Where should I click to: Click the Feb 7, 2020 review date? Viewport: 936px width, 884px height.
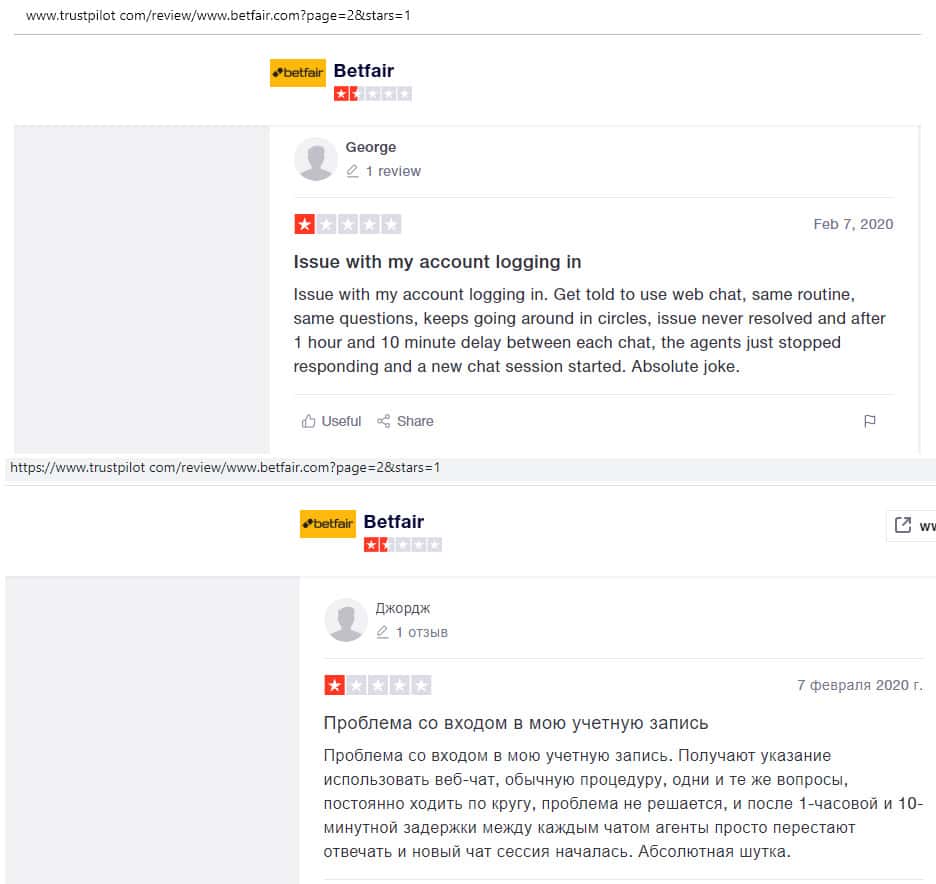[x=853, y=224]
